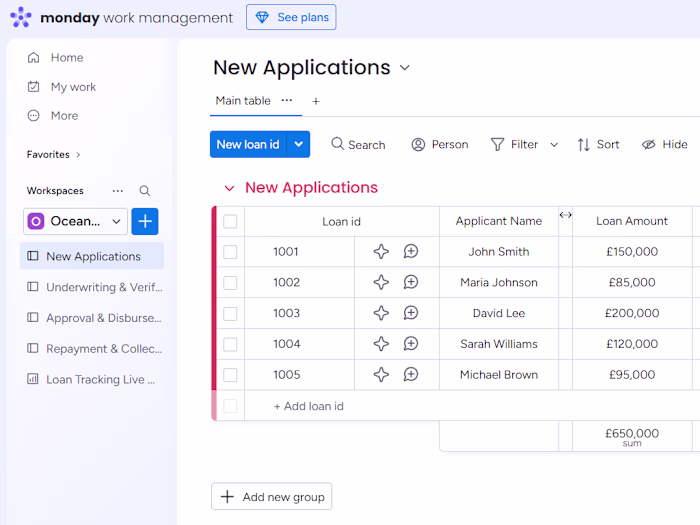
Task: Collapse the New Applications group chevron
Action: (230, 188)
